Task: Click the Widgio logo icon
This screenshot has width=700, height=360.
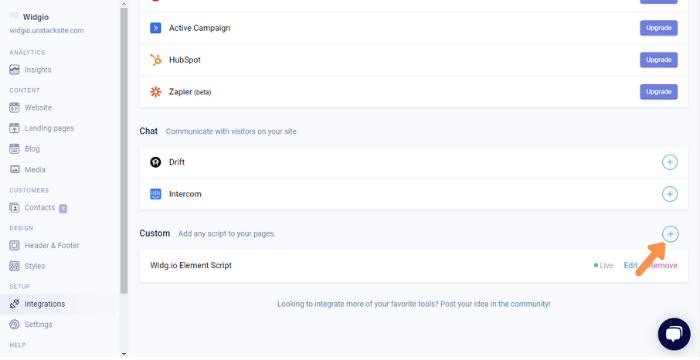Action: coord(14,16)
